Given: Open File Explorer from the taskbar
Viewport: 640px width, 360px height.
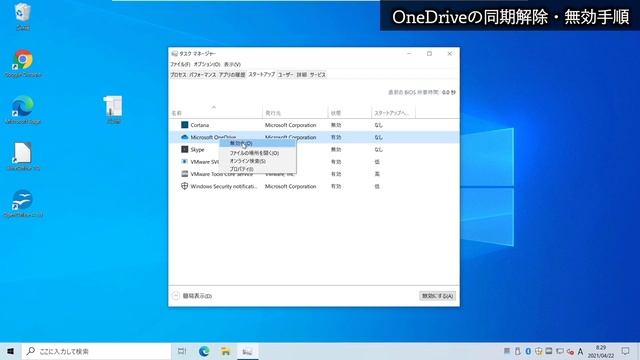Looking at the screenshot, I should (x=226, y=351).
